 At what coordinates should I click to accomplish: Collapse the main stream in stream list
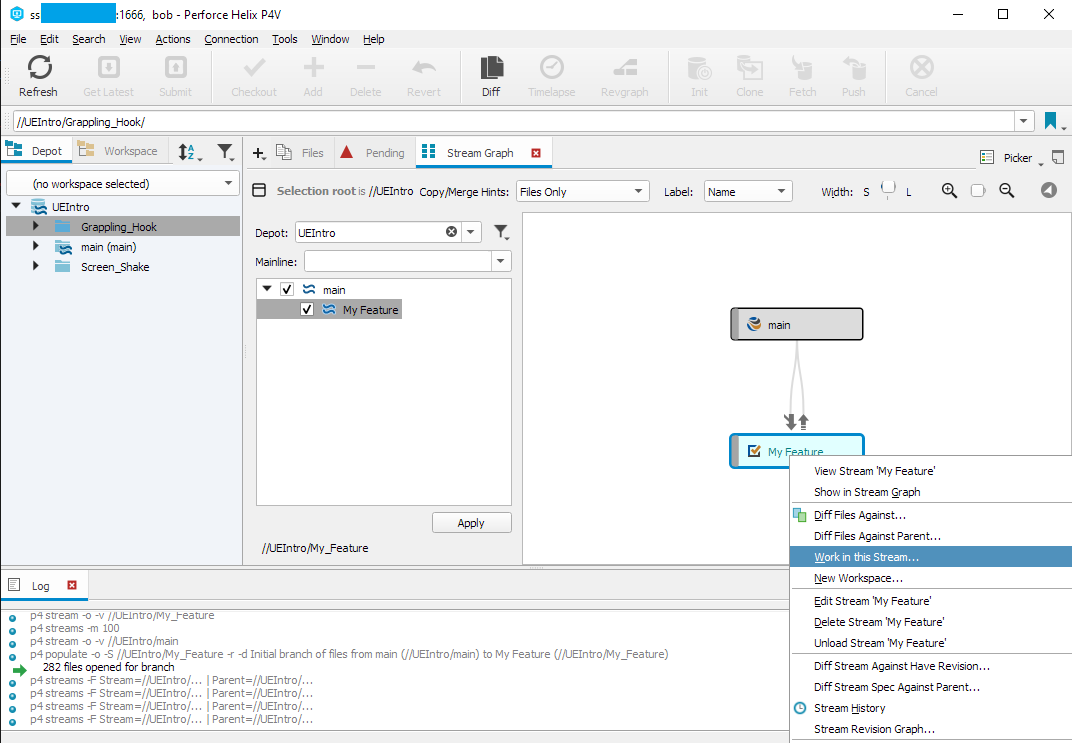point(267,289)
